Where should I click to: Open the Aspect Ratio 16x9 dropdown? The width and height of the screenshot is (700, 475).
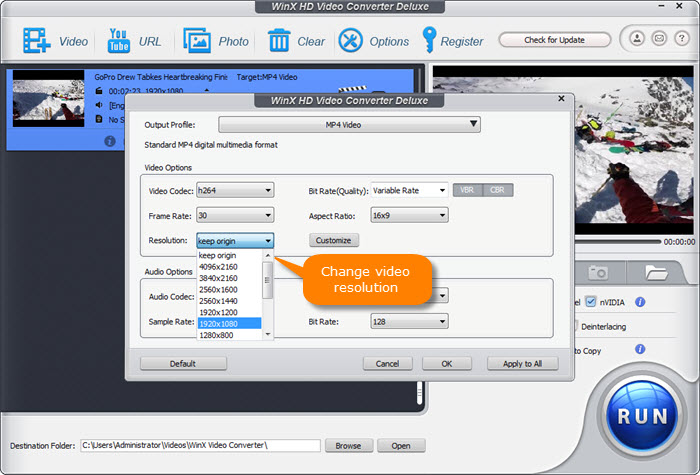[x=409, y=215]
